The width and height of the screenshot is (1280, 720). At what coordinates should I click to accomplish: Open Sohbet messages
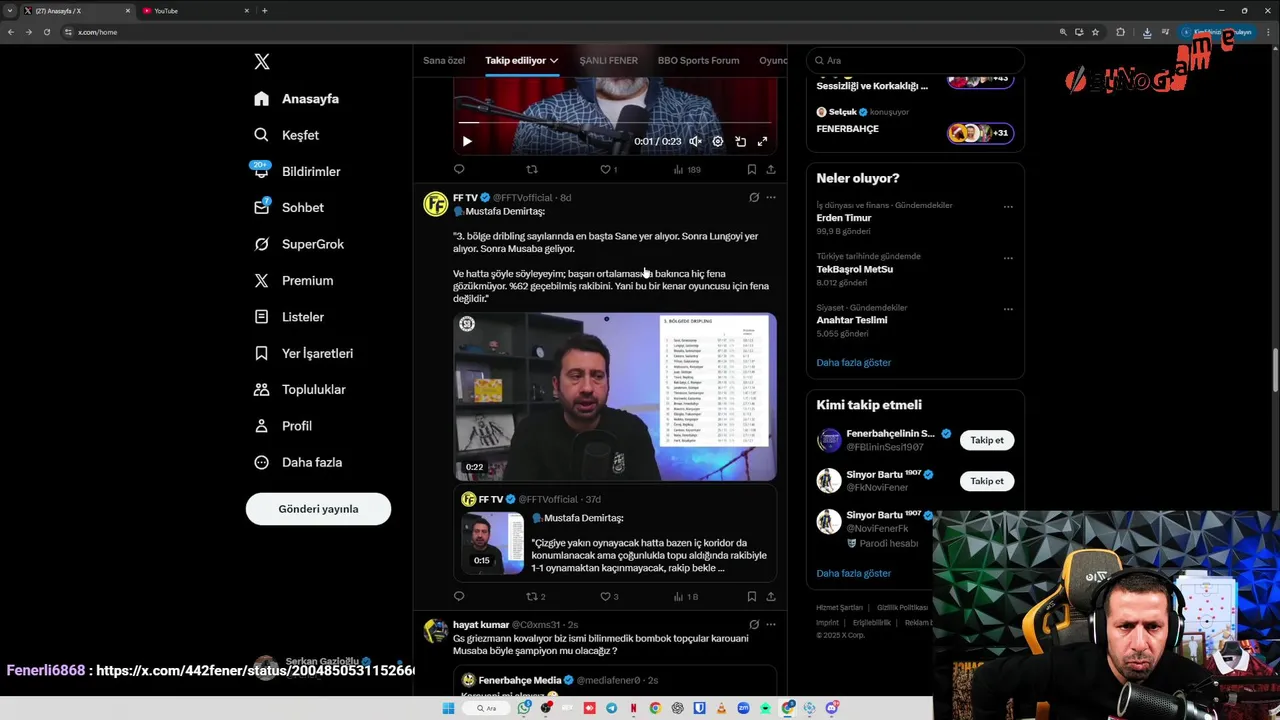pyautogui.click(x=288, y=208)
